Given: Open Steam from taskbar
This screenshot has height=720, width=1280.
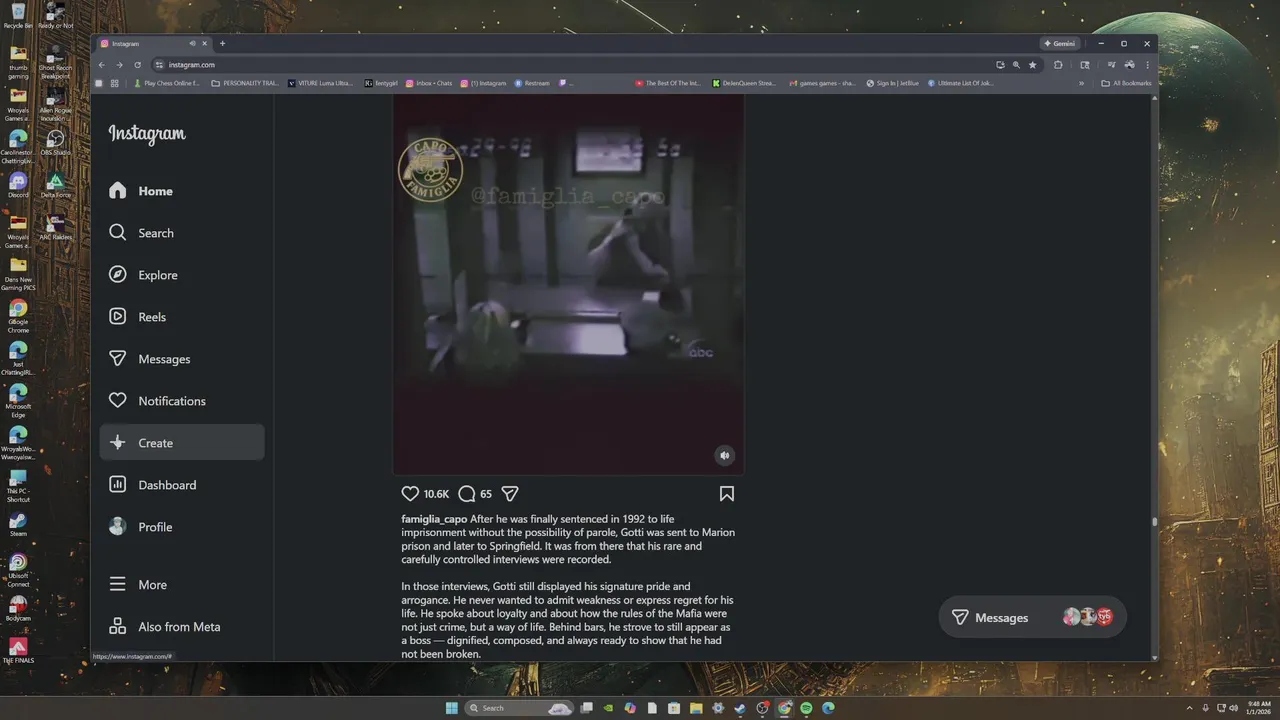Looking at the screenshot, I should [x=740, y=708].
